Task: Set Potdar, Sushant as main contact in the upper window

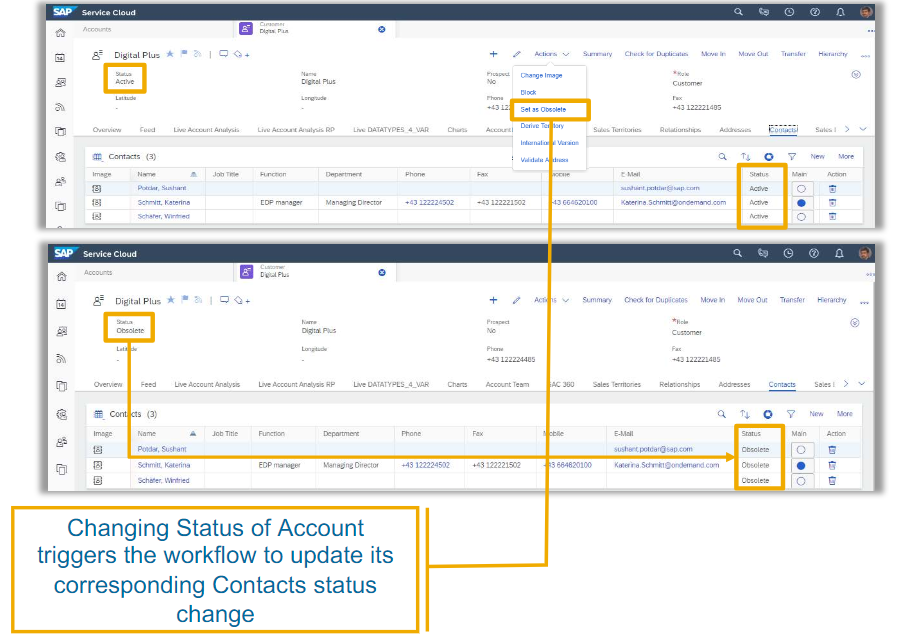Action: click(x=801, y=188)
